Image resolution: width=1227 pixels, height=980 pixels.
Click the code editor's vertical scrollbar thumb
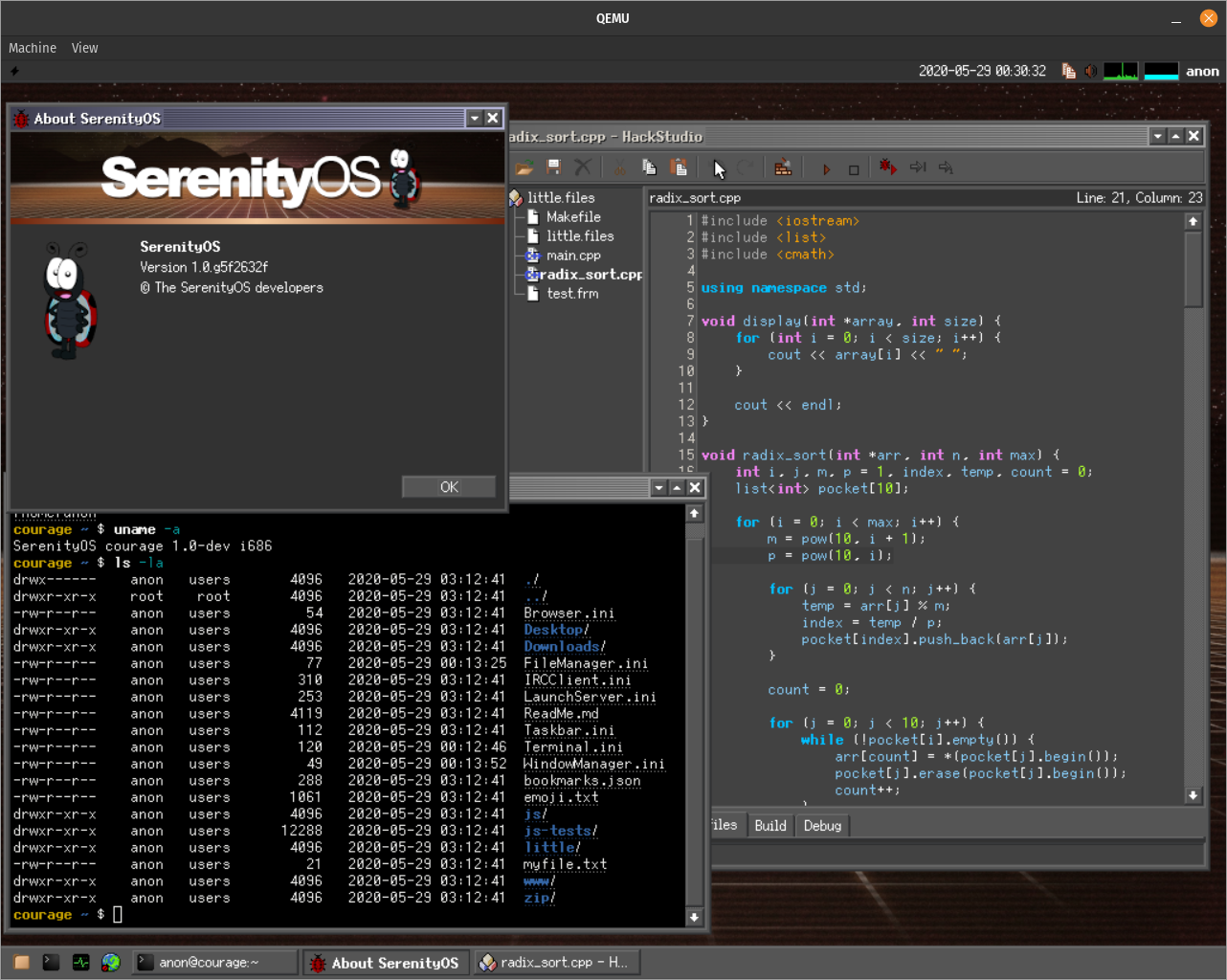(x=1194, y=268)
